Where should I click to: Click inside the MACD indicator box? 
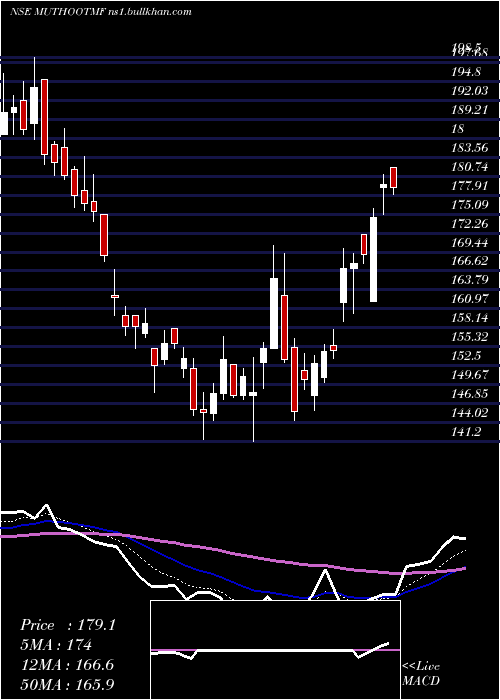click(x=275, y=650)
